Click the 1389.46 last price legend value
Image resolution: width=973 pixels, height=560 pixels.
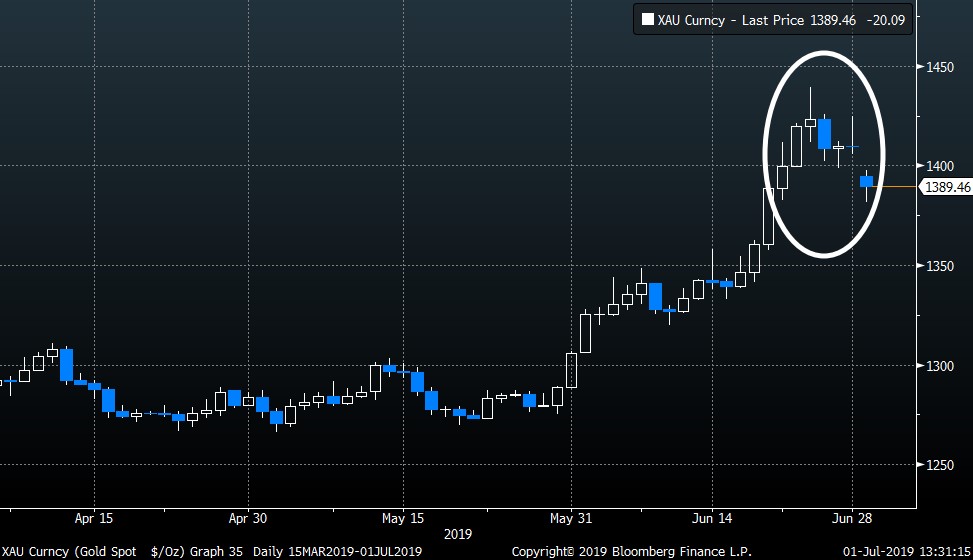[833, 20]
